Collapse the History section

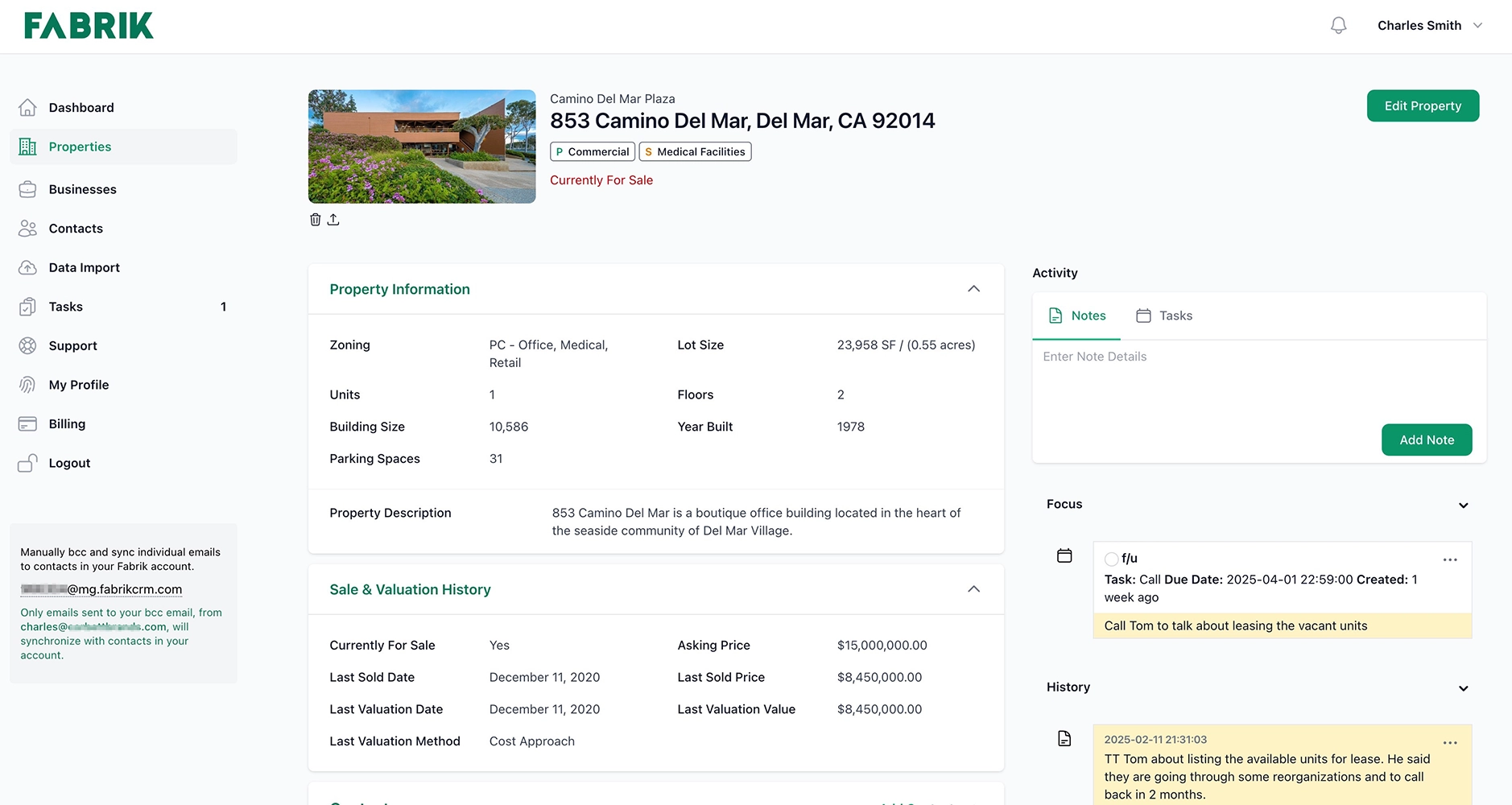tap(1463, 688)
